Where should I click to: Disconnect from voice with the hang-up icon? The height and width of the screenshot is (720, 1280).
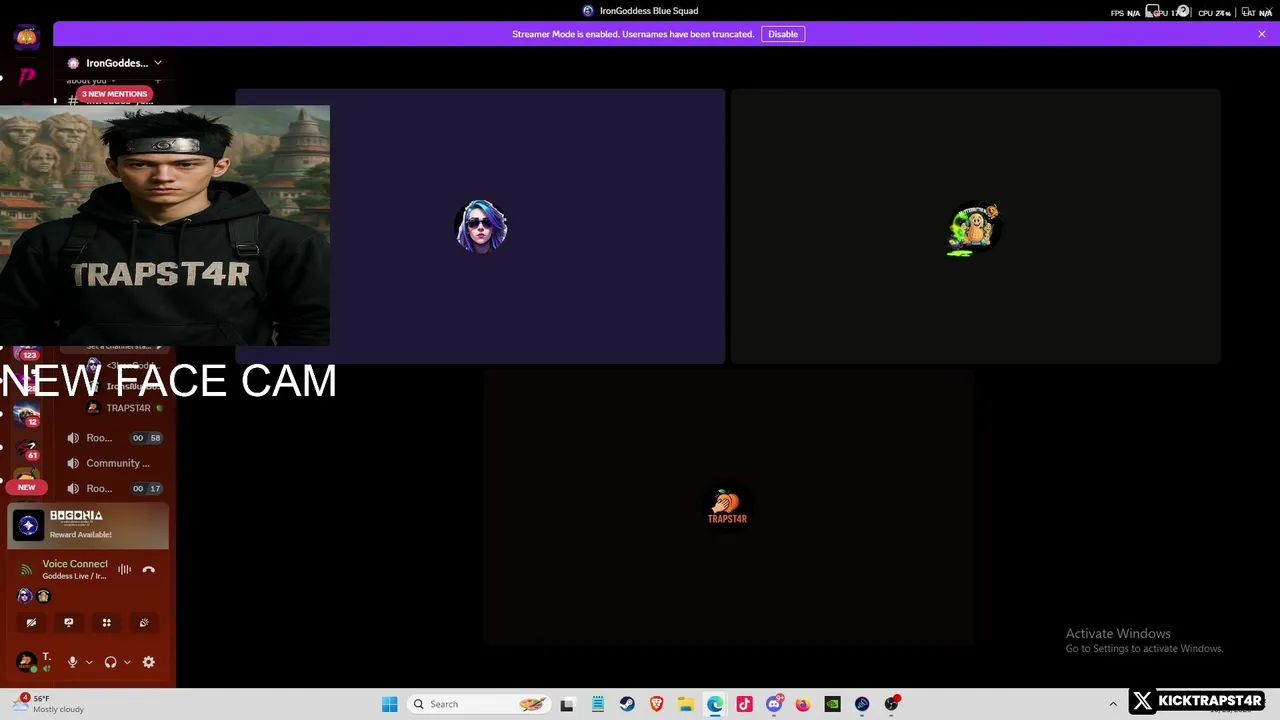tap(148, 569)
